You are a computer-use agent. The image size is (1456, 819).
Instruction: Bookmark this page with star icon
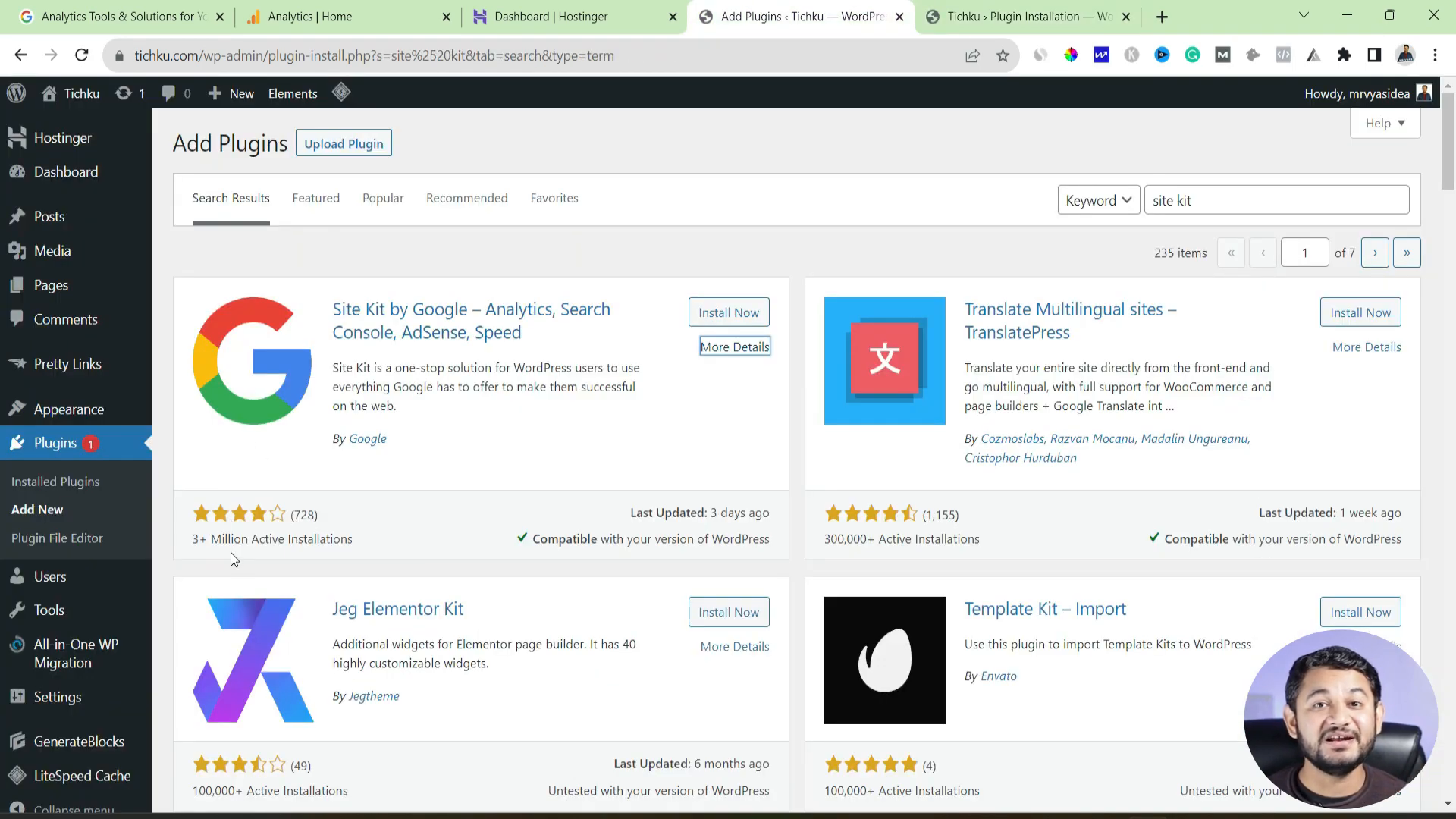tap(1003, 55)
